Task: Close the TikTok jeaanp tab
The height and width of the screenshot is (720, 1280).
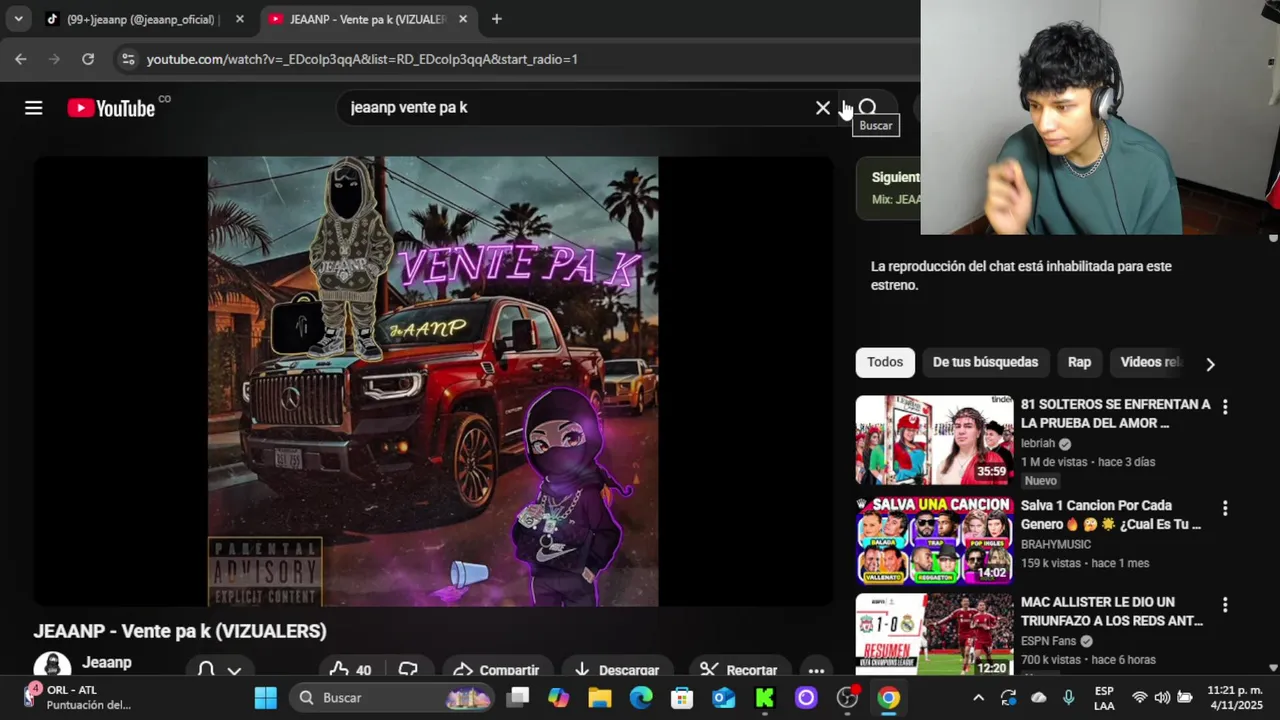Action: point(239,19)
